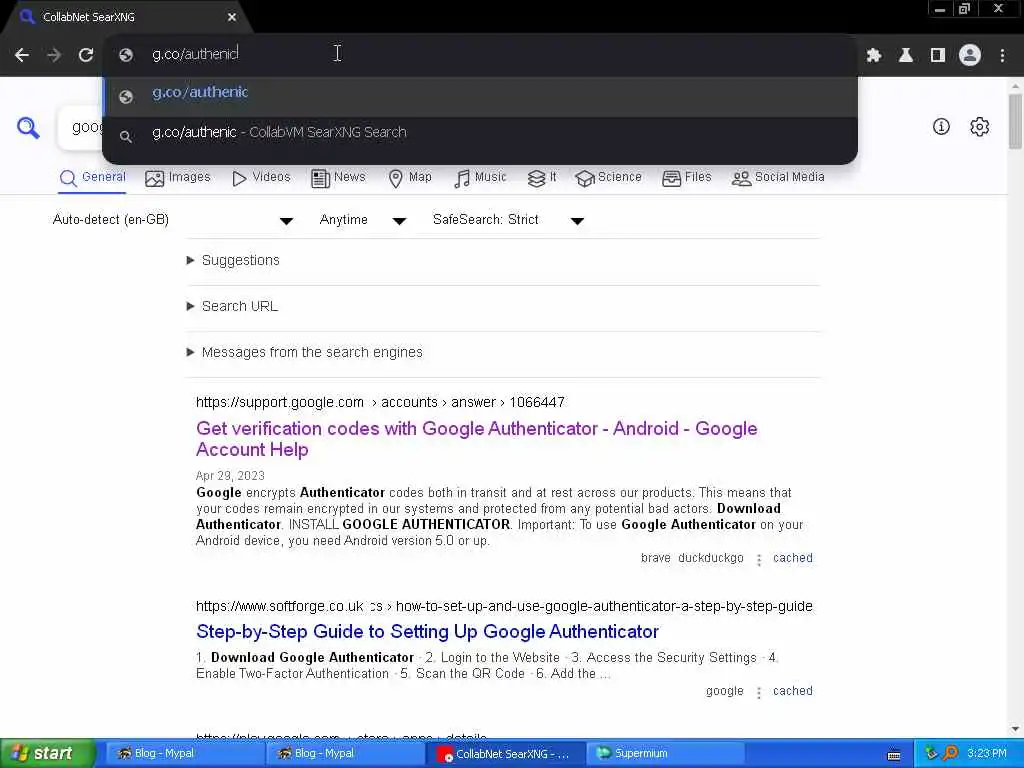Open the browser three-dot menu
The height and width of the screenshot is (768, 1024).
pos(1002,56)
